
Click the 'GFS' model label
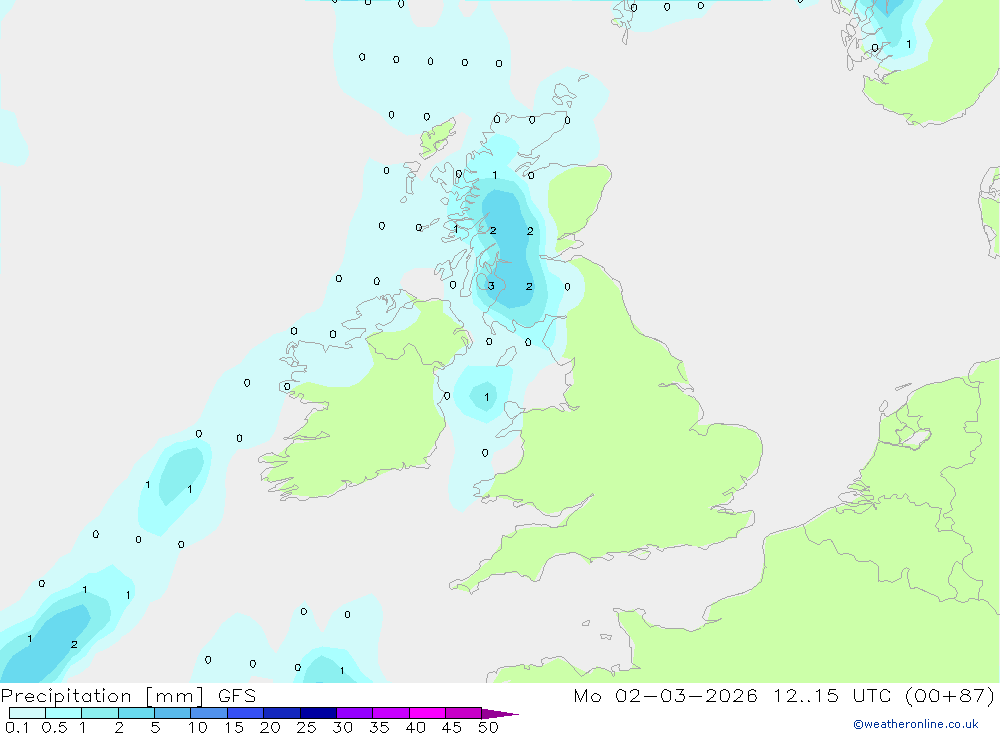[237, 696]
